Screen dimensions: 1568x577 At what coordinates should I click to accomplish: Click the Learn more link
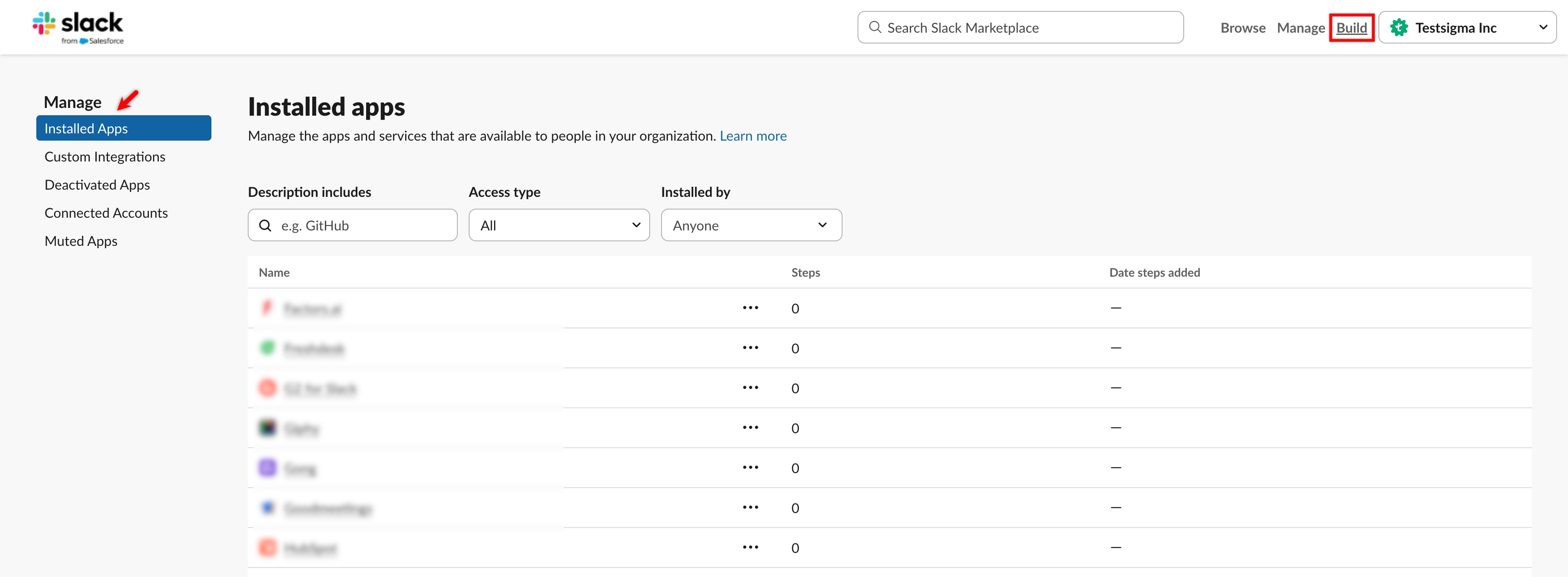click(752, 136)
